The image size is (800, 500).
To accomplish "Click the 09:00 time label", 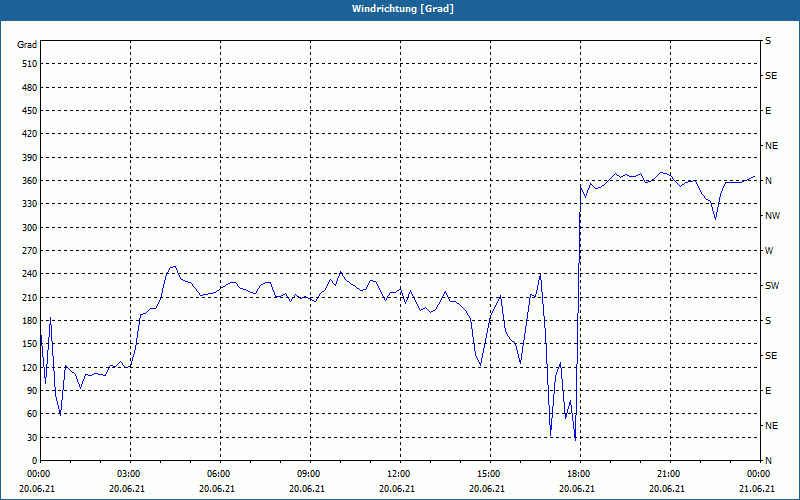I will click(308, 473).
